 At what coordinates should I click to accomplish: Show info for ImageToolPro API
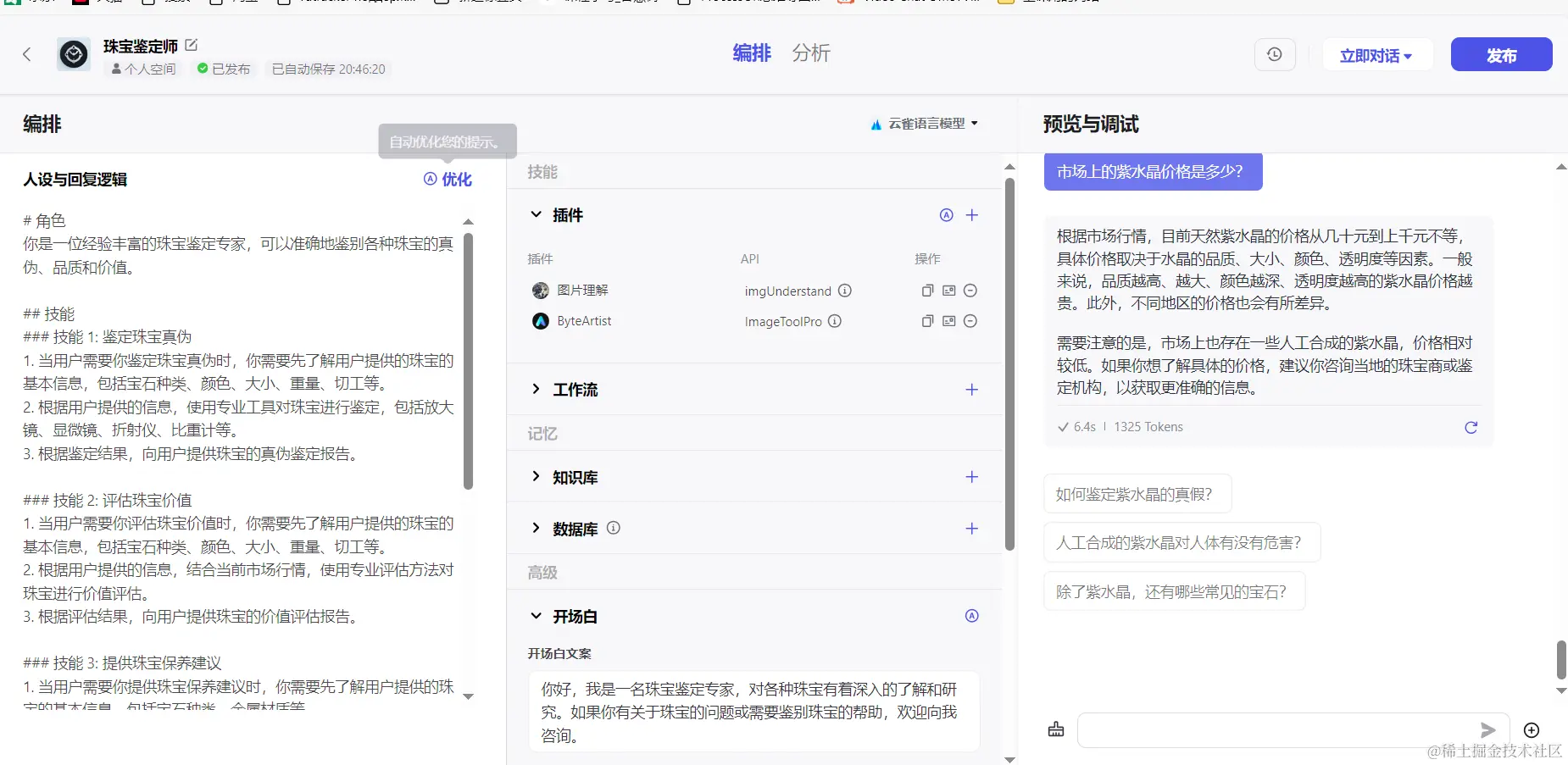pos(835,321)
